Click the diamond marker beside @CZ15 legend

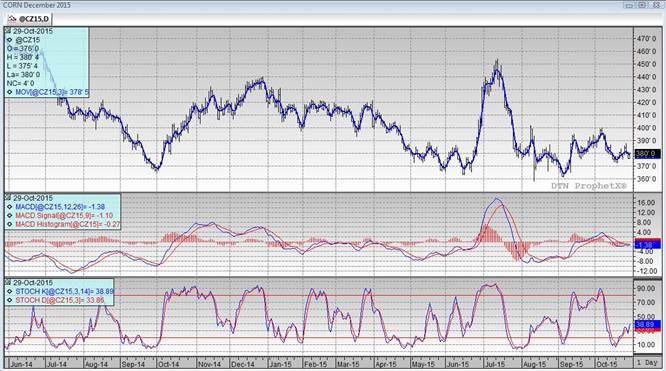(9, 40)
